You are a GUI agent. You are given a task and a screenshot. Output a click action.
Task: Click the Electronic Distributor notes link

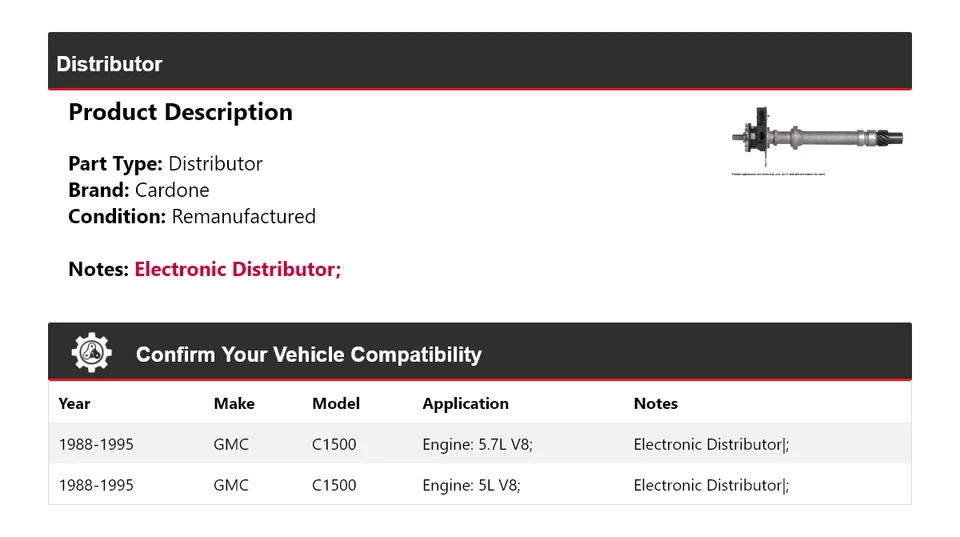238,269
